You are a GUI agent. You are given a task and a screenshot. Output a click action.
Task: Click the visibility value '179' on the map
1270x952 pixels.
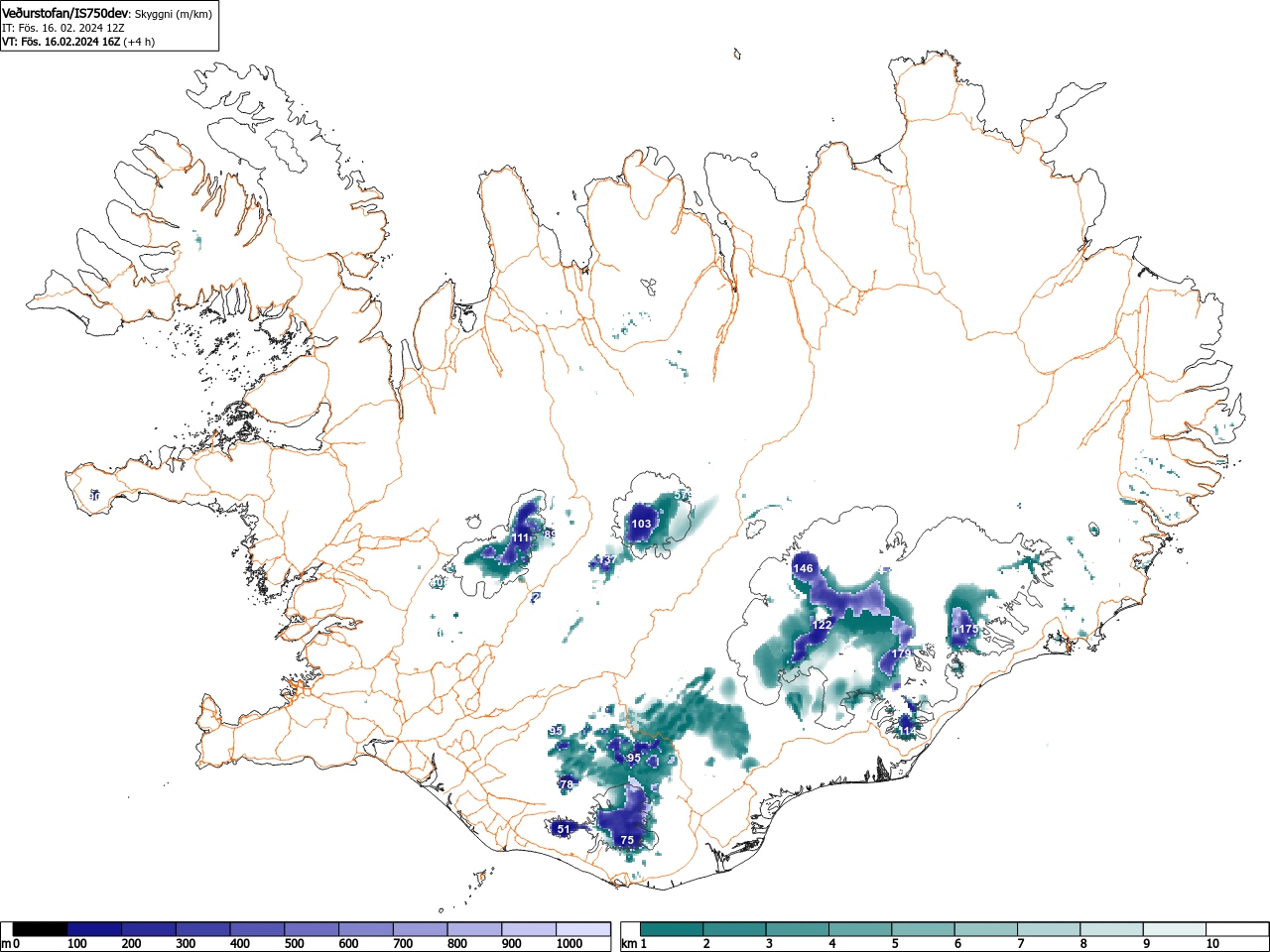[900, 654]
